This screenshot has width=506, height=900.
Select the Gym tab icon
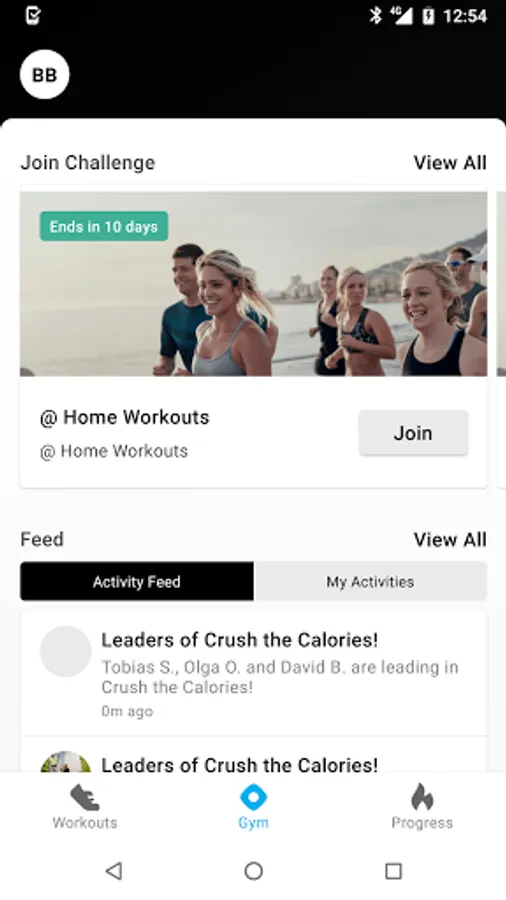tap(253, 797)
